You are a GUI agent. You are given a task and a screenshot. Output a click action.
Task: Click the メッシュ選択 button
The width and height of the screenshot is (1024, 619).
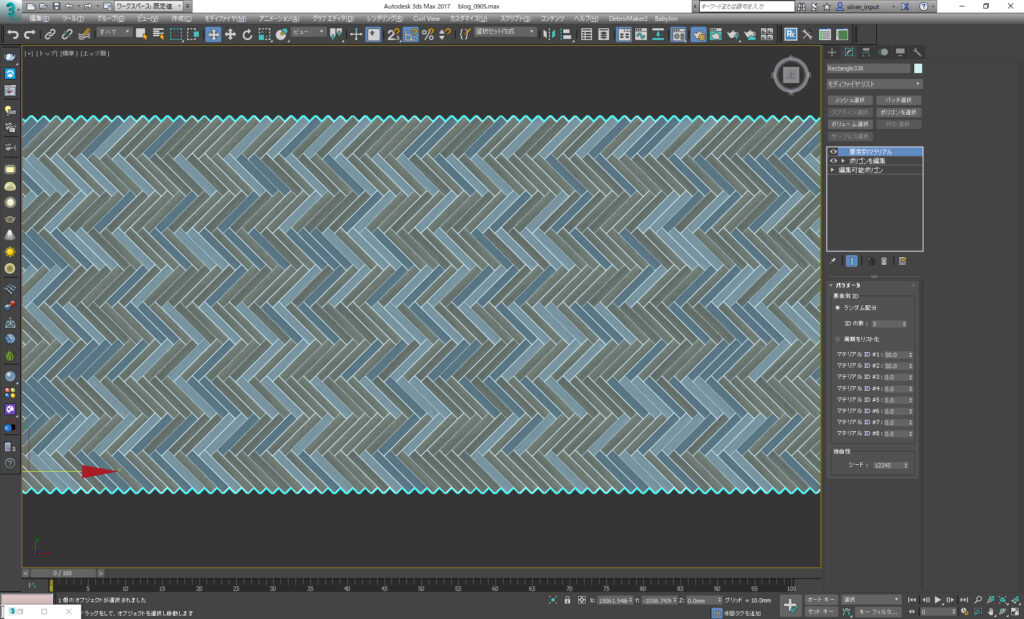[x=850, y=101]
